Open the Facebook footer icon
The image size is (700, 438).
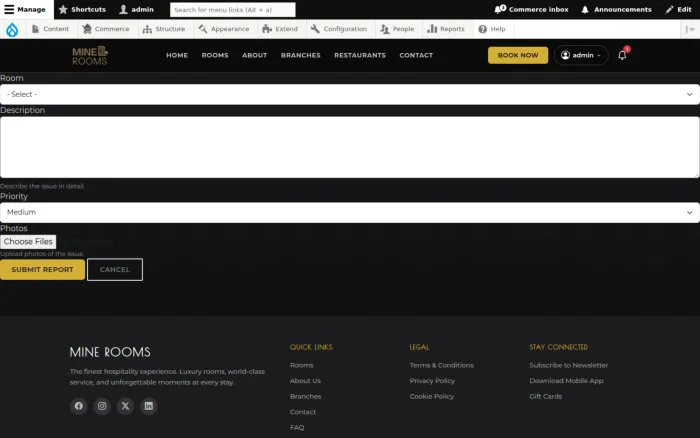pyautogui.click(x=79, y=406)
